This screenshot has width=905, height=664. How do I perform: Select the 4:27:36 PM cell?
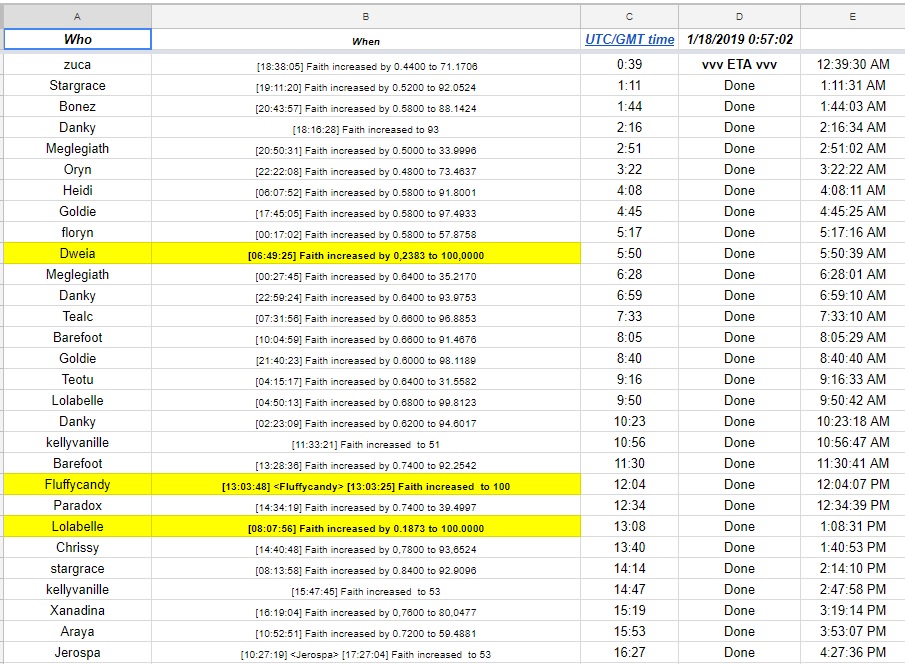(852, 653)
